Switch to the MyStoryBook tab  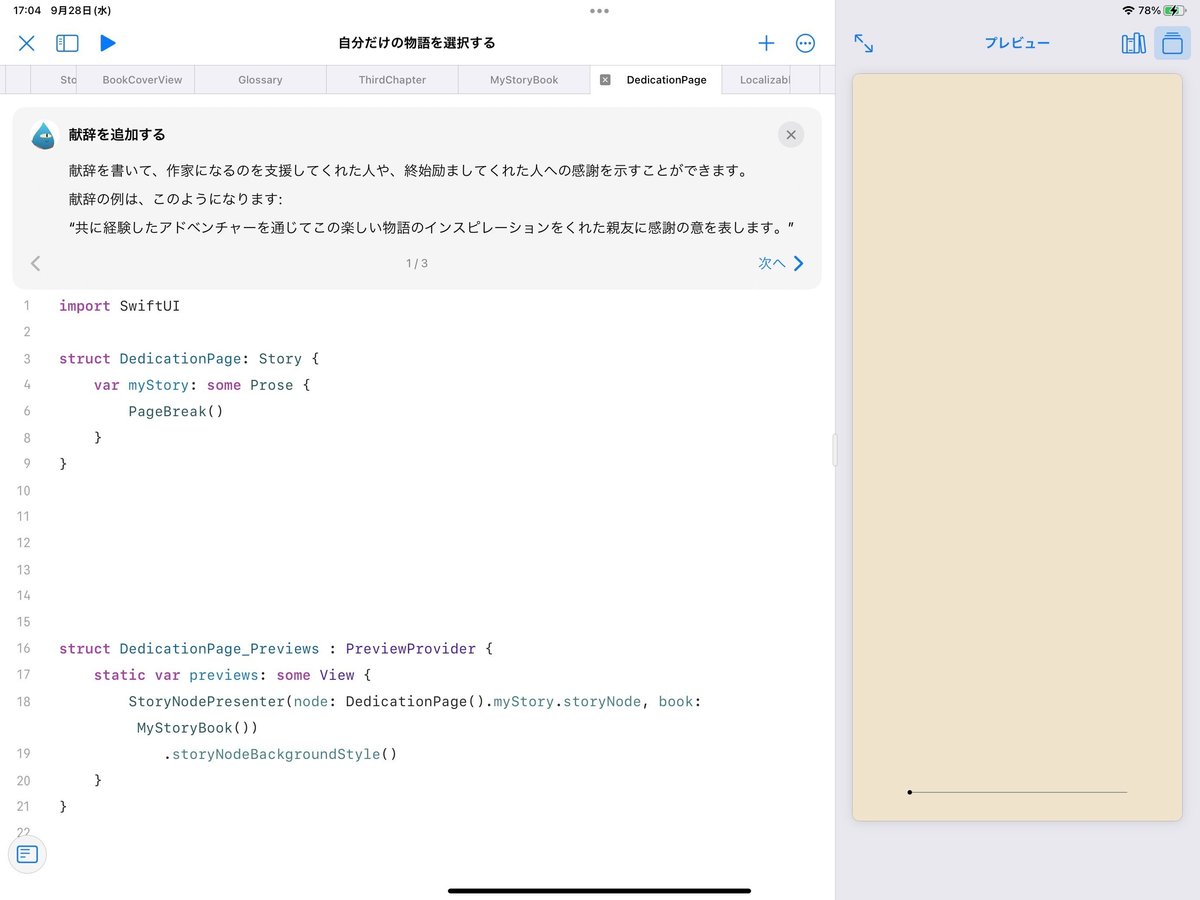[524, 80]
